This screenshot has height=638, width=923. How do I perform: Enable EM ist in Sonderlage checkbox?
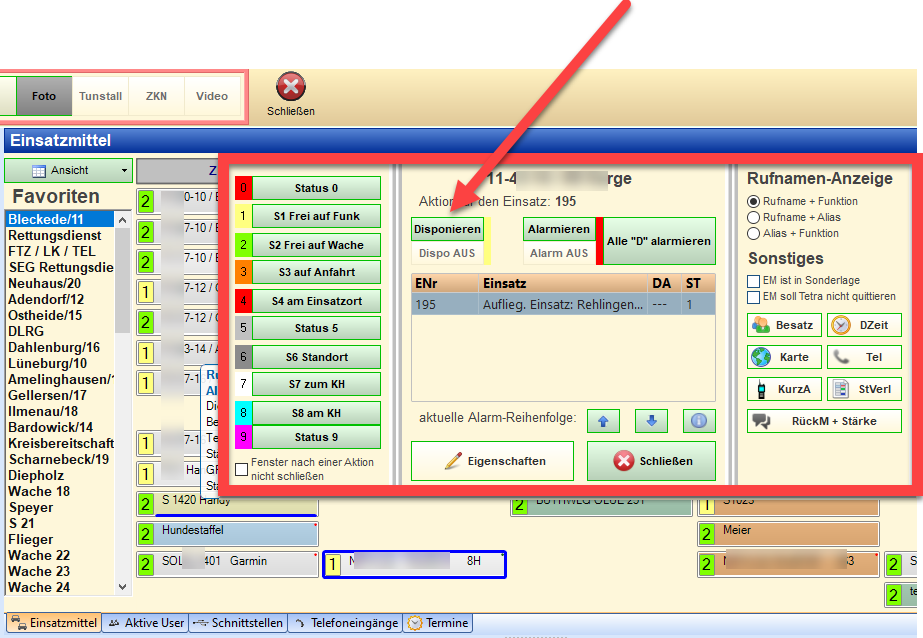754,281
